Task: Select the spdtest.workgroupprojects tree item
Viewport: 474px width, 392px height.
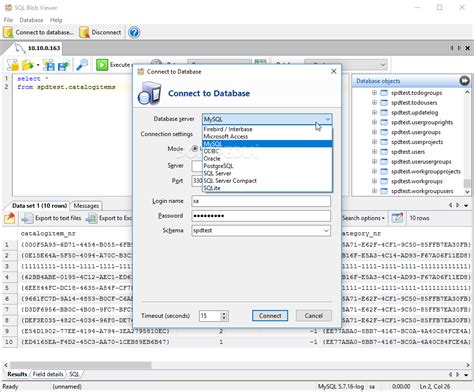Action: point(426,171)
